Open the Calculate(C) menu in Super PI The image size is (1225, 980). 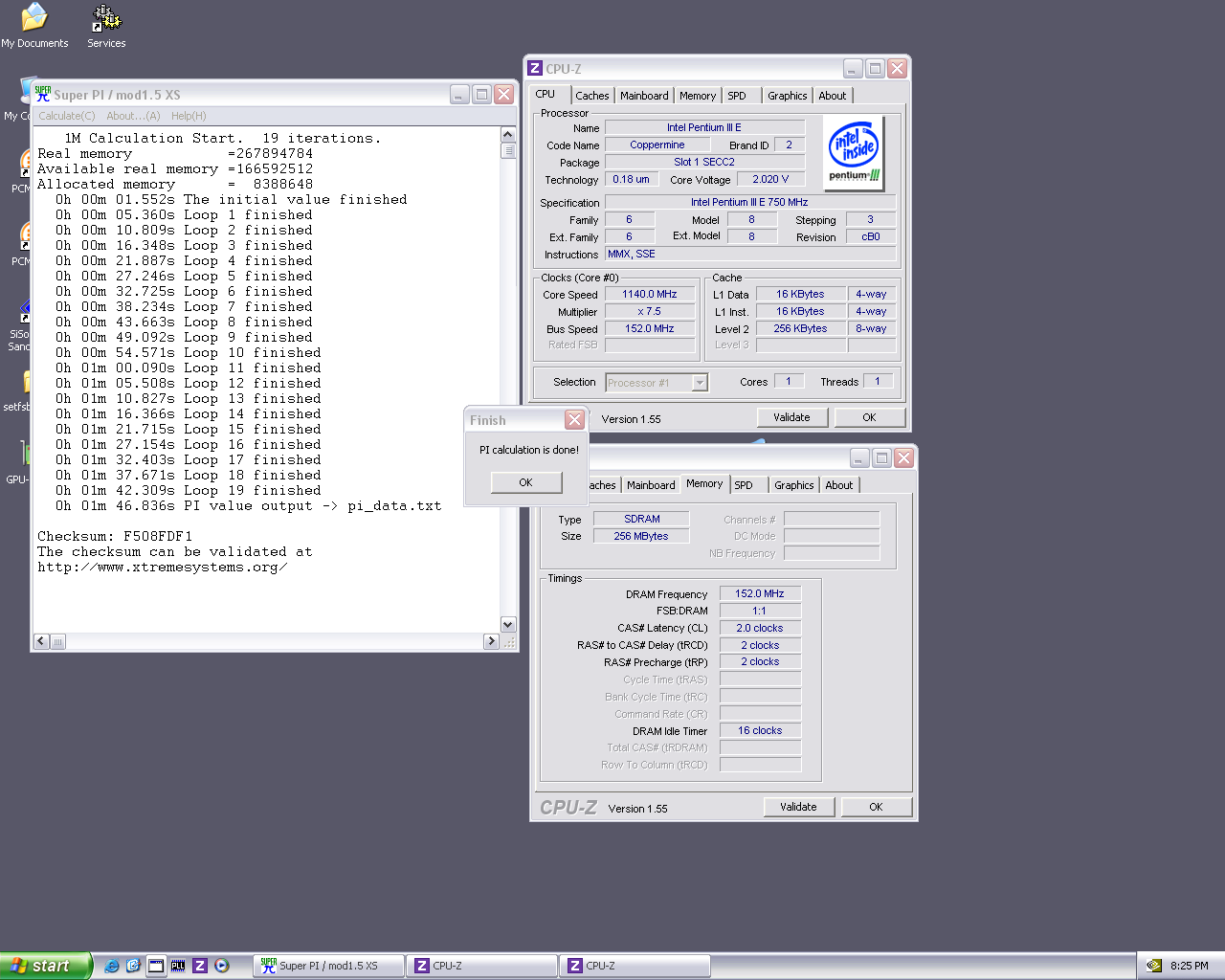[67, 116]
